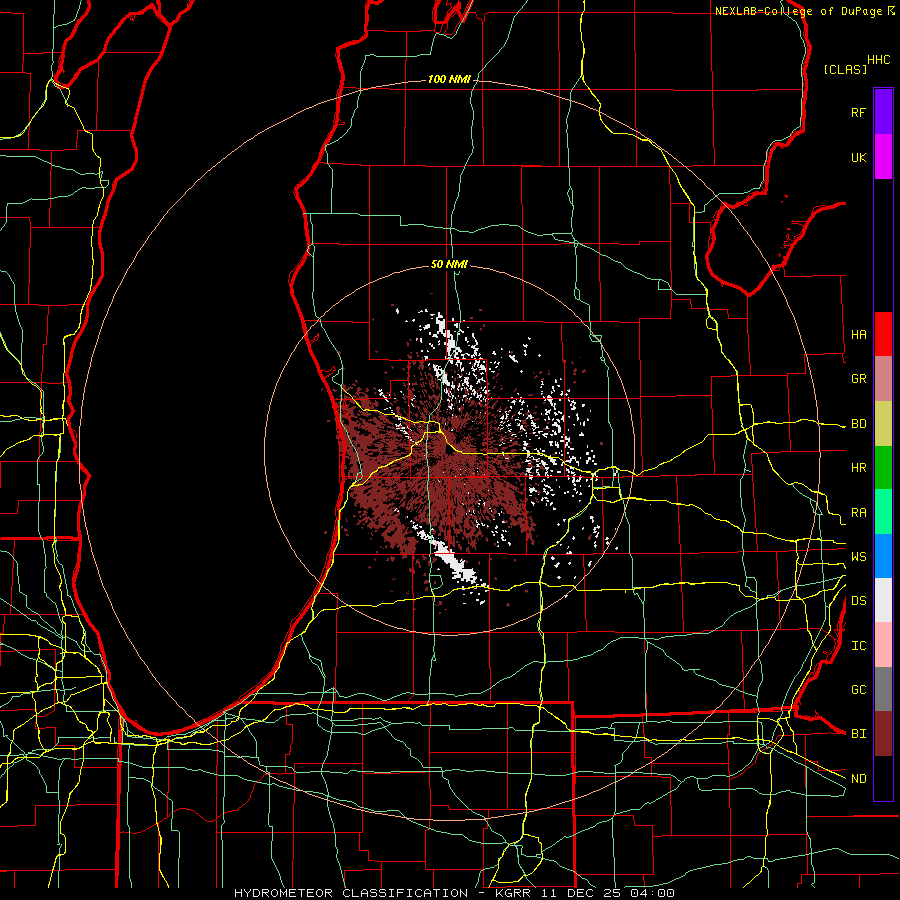Click the RA light green legend swatch
Viewport: 900px width, 900px height.
[883, 512]
